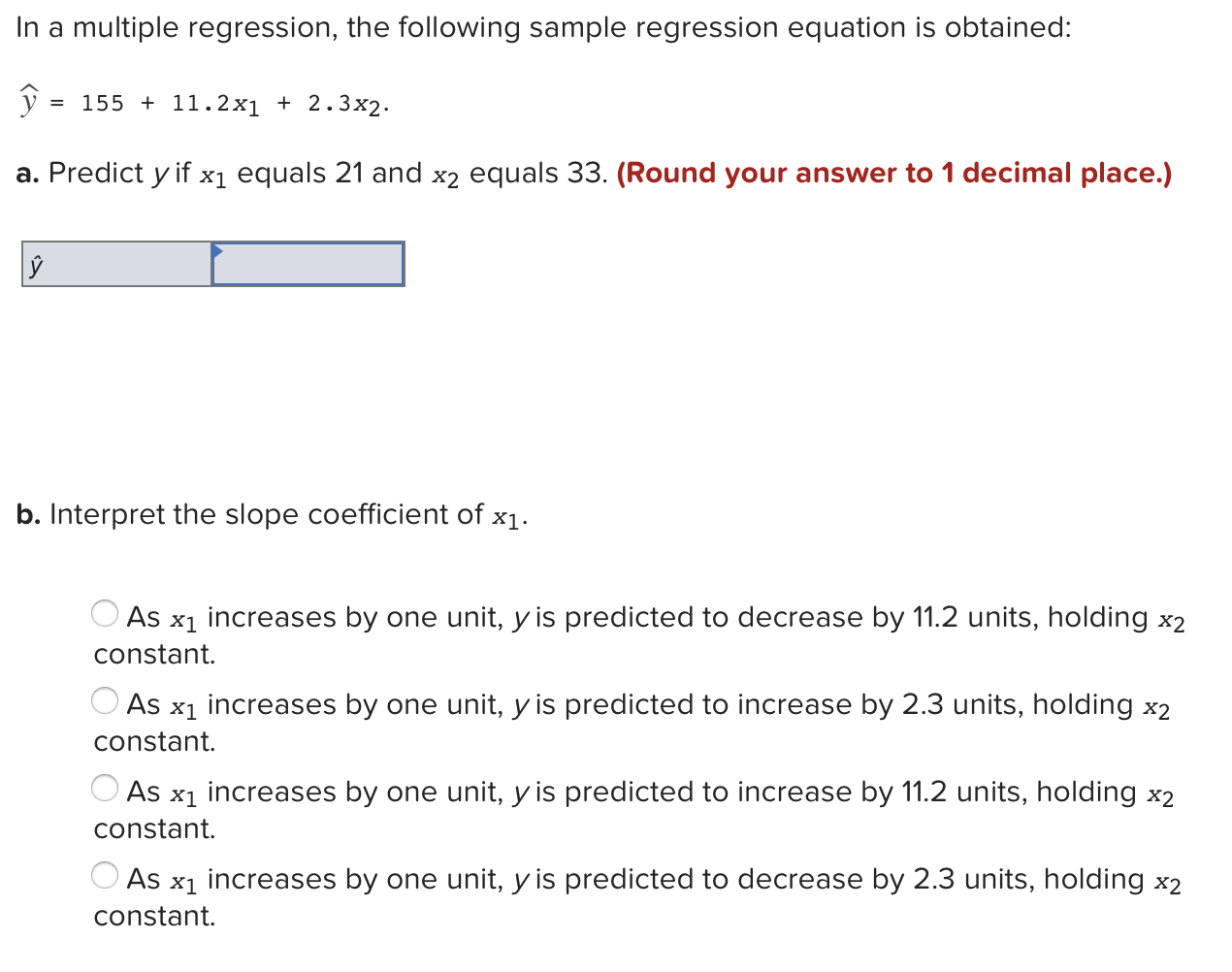1232x972 pixels.
Task: Choose the answer about increase by 11.2 units
Action: coord(105,788)
